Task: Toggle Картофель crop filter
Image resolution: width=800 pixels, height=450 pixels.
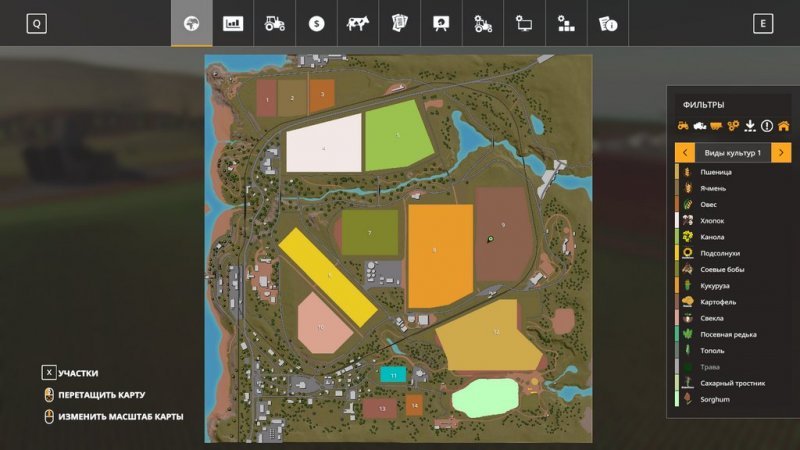Action: point(733,302)
